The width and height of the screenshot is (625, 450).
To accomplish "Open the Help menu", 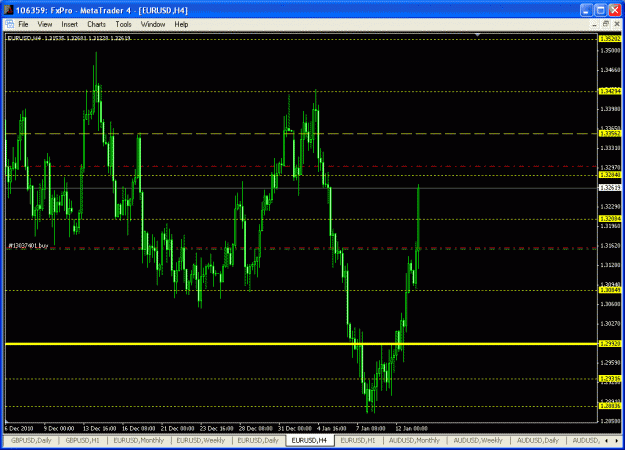I will coord(181,24).
